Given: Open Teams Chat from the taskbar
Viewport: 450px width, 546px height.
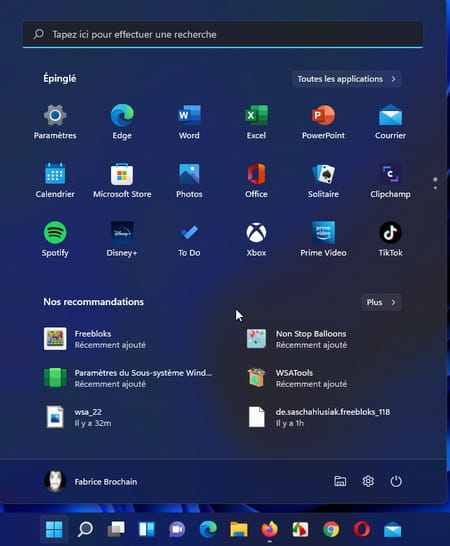Looking at the screenshot, I should (177, 529).
